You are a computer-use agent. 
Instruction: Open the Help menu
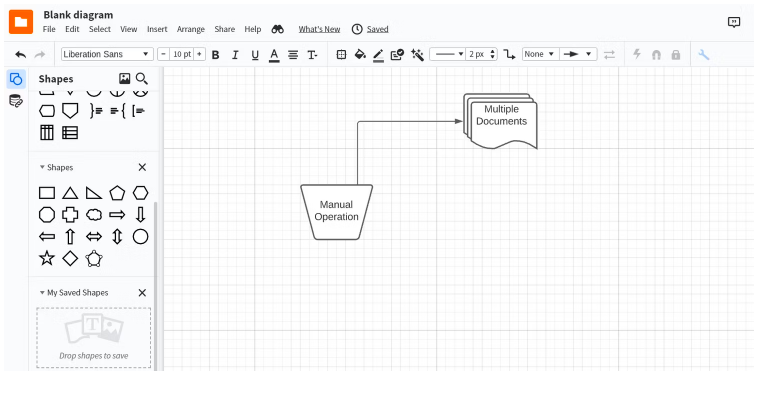253,29
